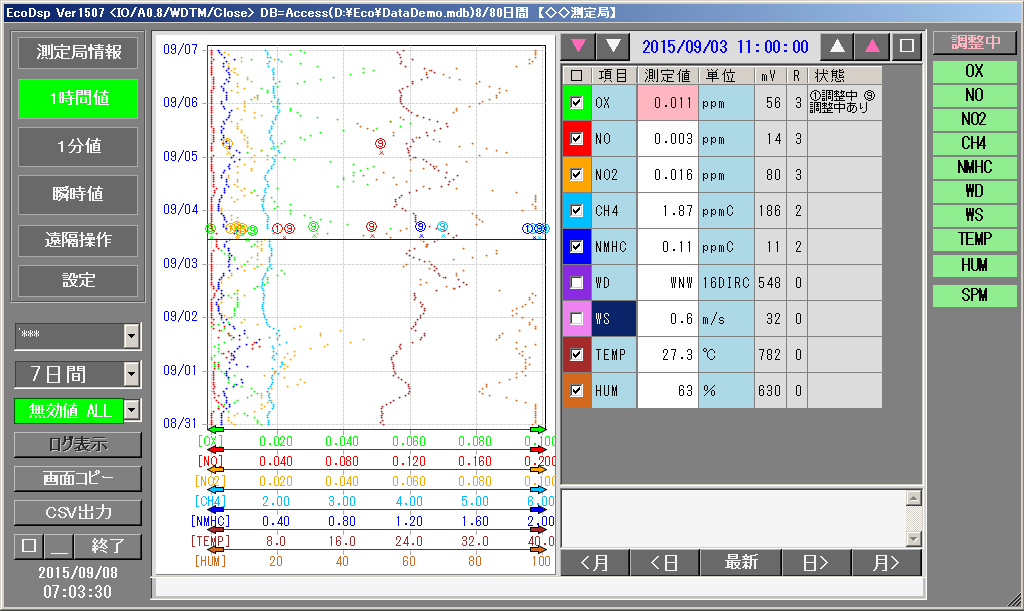Click the pink up-triangle button
The image size is (1024, 611).
click(872, 46)
